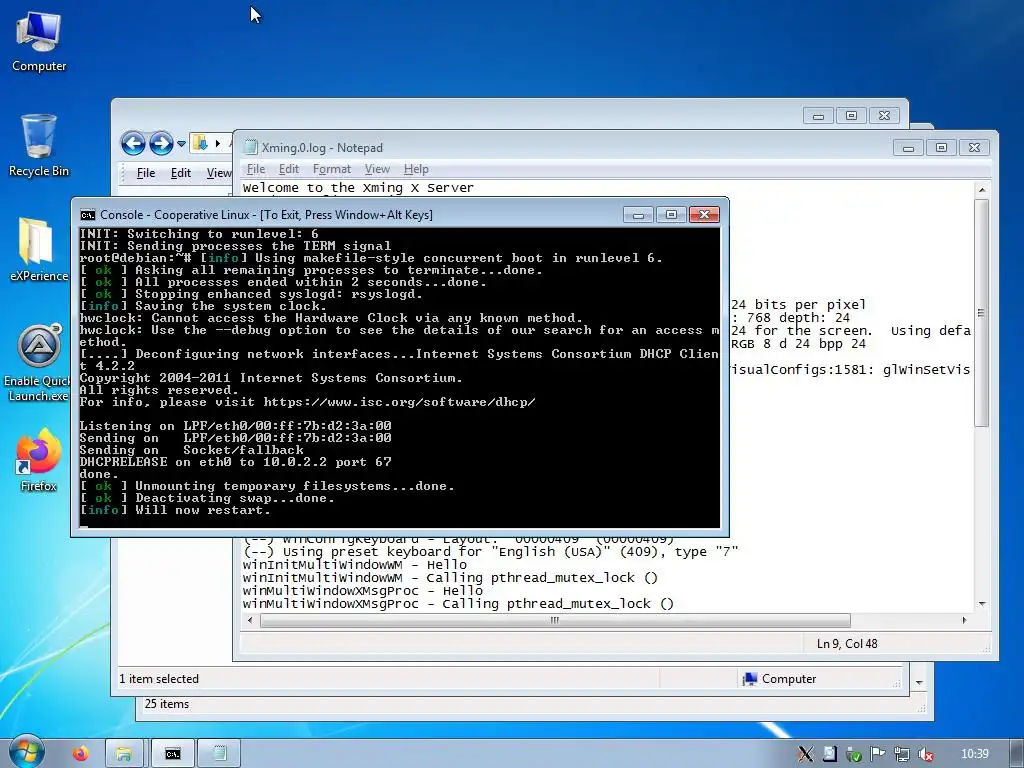The height and width of the screenshot is (768, 1024).
Task: Select the Firefox desktop shortcut
Action: pos(39,460)
